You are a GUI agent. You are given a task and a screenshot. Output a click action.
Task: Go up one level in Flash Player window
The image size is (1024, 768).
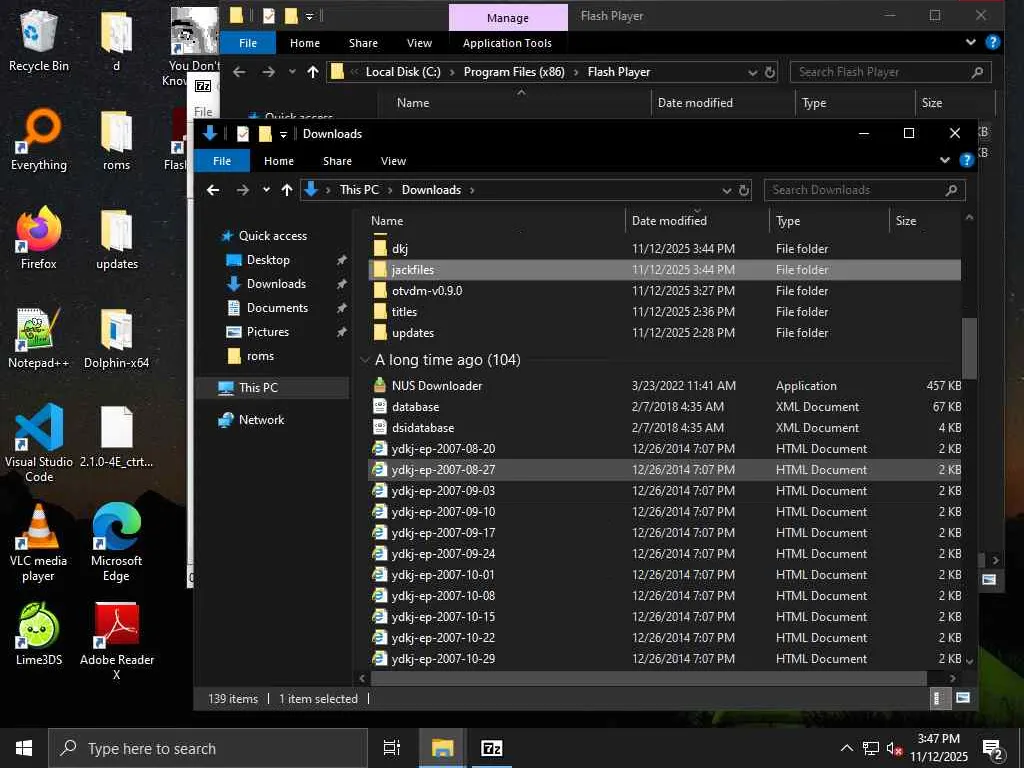pyautogui.click(x=313, y=72)
